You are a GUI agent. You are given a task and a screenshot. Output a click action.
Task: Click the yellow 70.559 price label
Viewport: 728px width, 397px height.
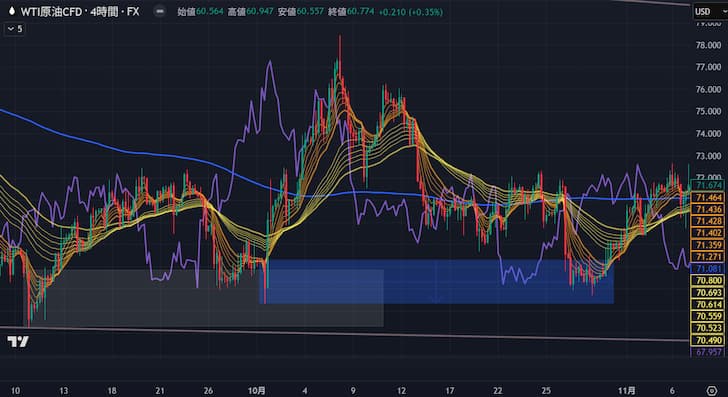pyautogui.click(x=708, y=316)
